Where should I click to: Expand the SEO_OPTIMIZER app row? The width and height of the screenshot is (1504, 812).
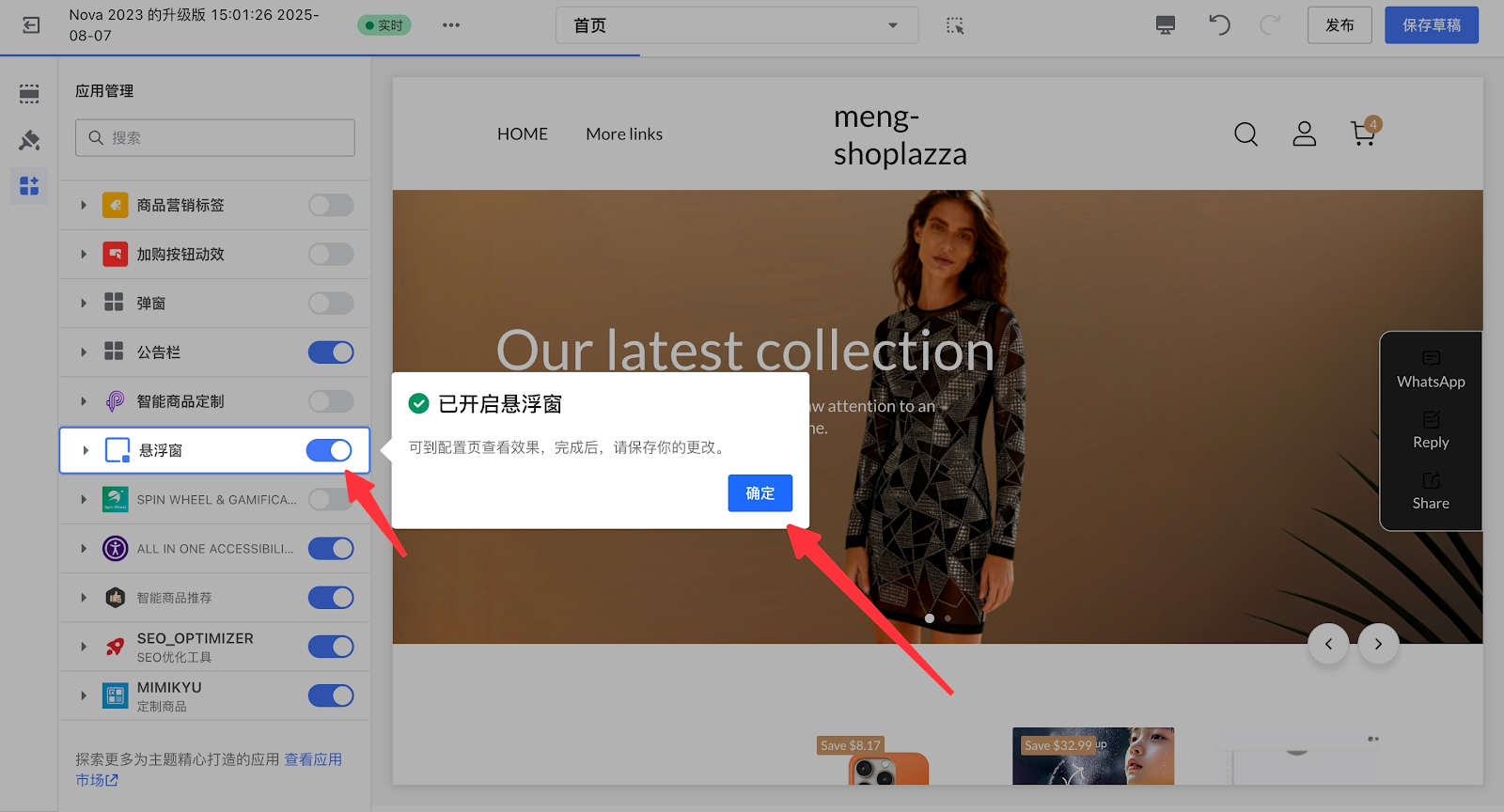click(84, 647)
